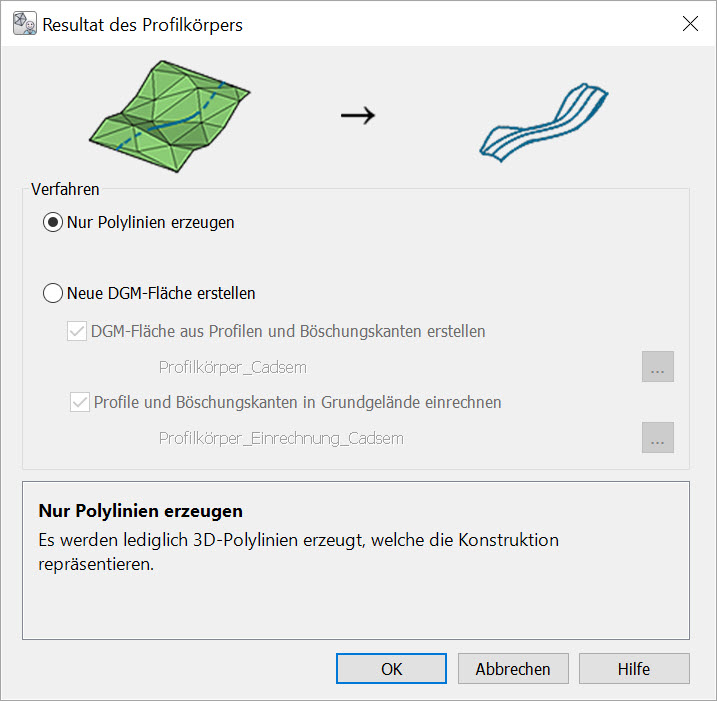Screen dimensions: 717x701
Task: Open help with the Hilfe button
Action: pyautogui.click(x=633, y=669)
